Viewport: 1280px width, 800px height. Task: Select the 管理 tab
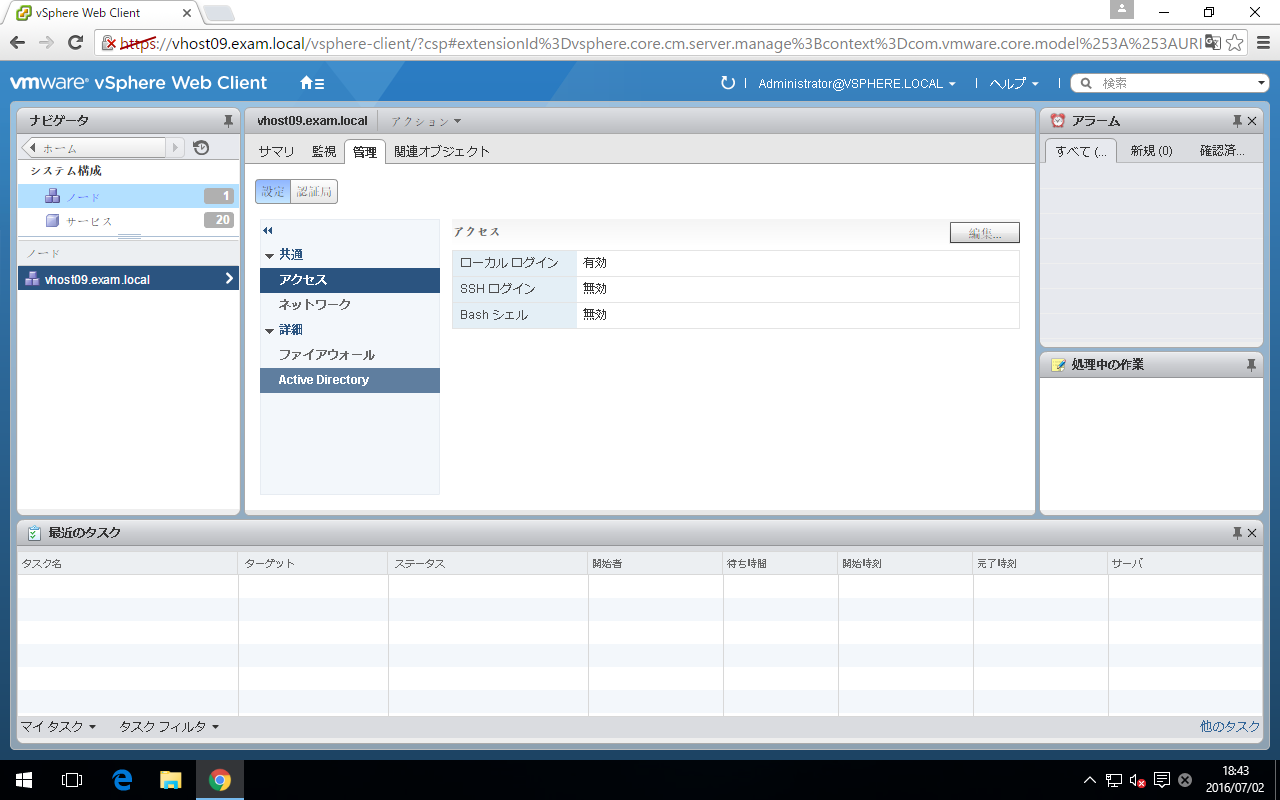coord(365,152)
